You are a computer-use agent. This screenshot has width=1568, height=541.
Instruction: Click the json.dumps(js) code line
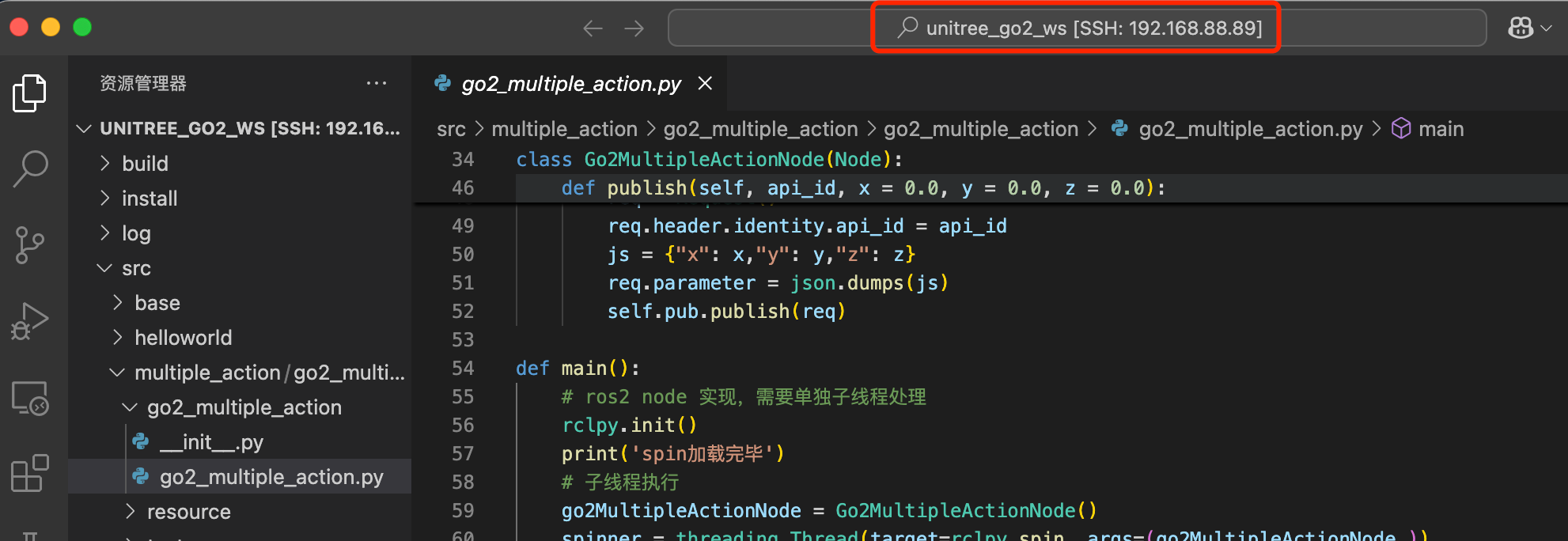pos(778,282)
